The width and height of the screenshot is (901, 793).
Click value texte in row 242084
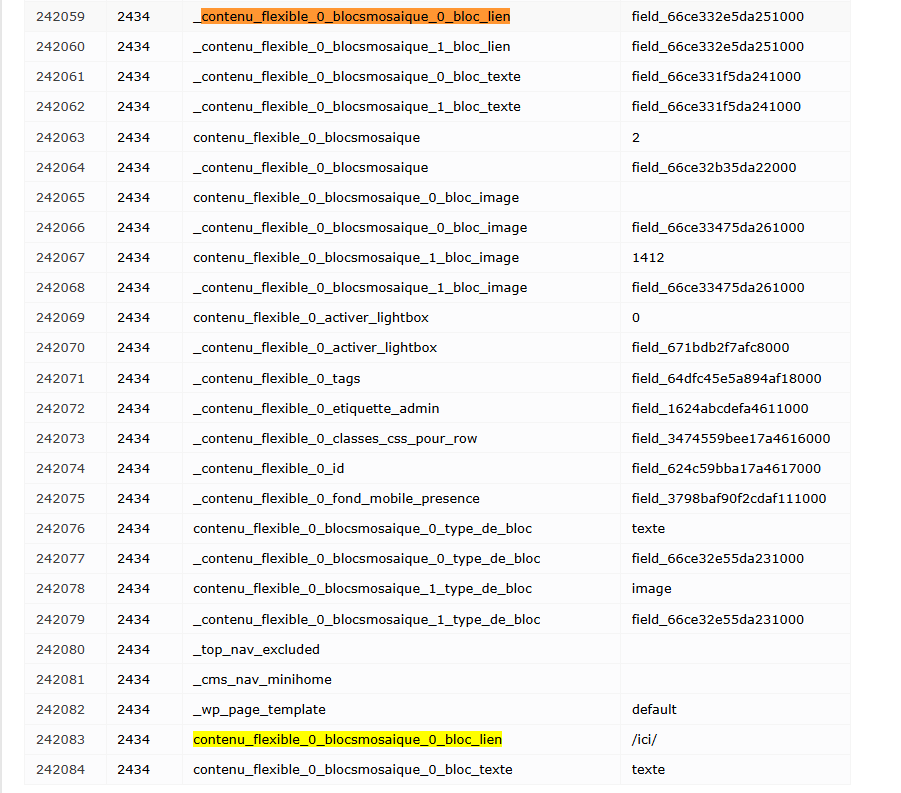point(648,769)
